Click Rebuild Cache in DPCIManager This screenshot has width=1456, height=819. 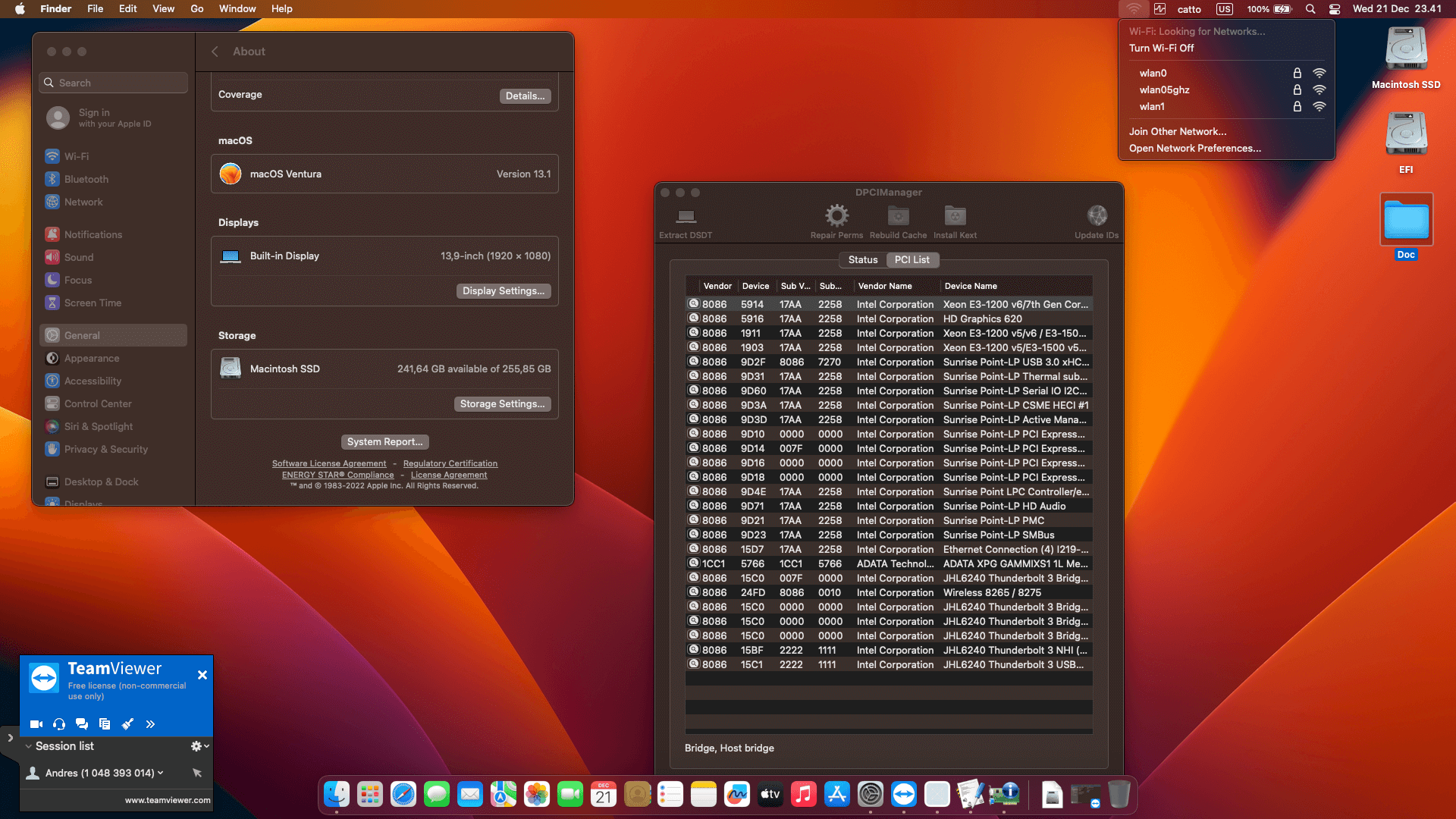[x=898, y=221]
